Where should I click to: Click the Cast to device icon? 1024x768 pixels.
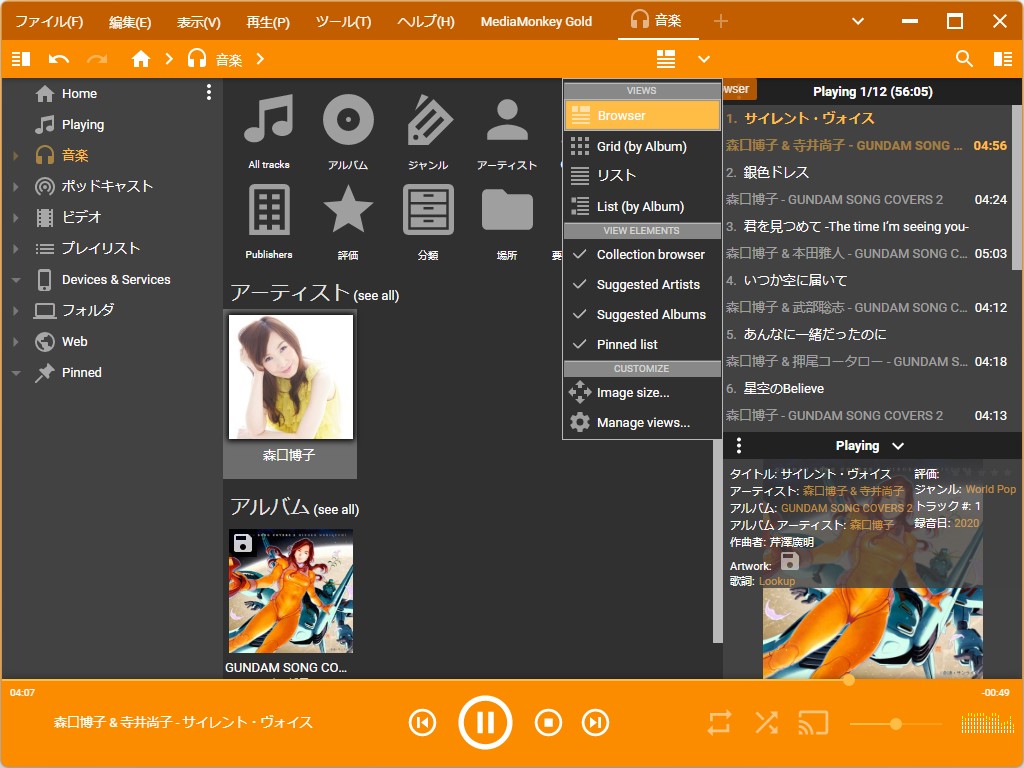click(813, 722)
